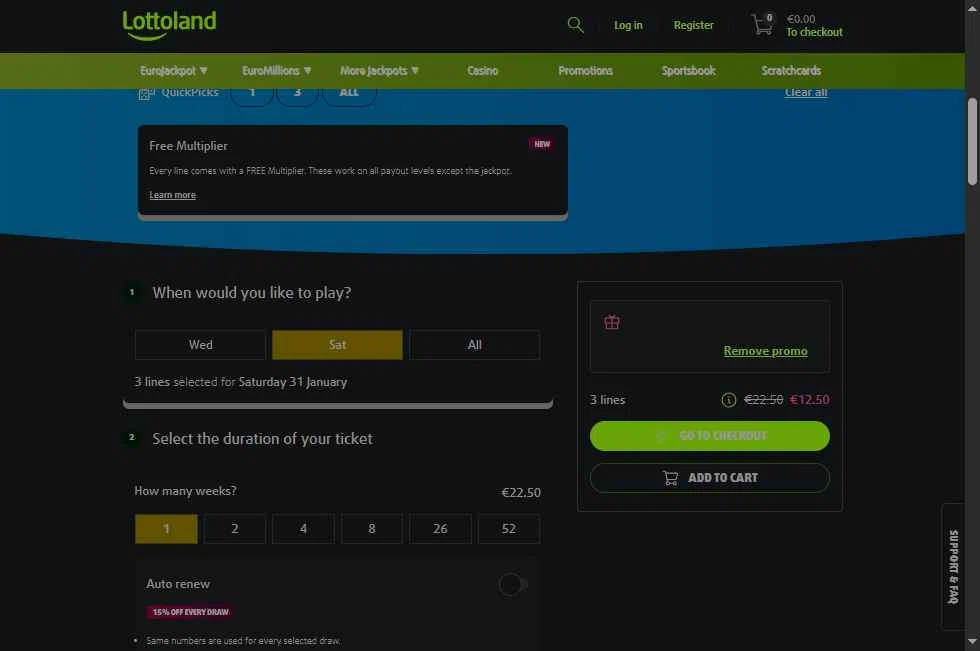Open the Scratchcards nav item
This screenshot has height=651, width=980.
791,71
